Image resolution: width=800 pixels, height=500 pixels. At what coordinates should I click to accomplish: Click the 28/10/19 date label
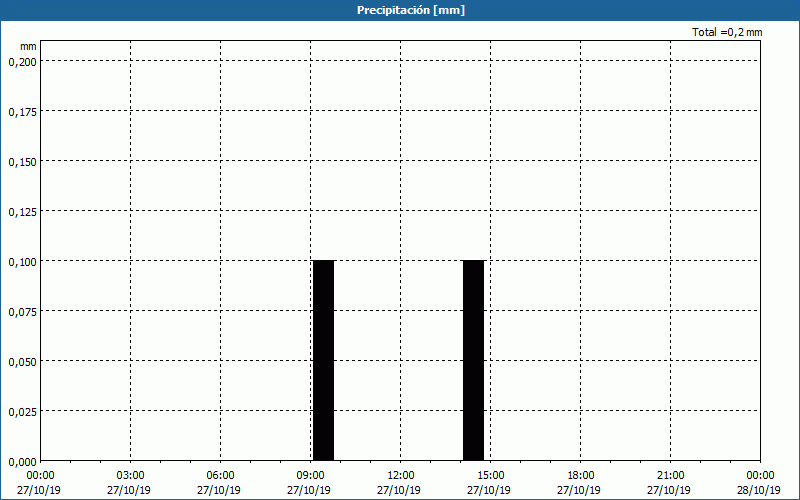(x=759, y=490)
